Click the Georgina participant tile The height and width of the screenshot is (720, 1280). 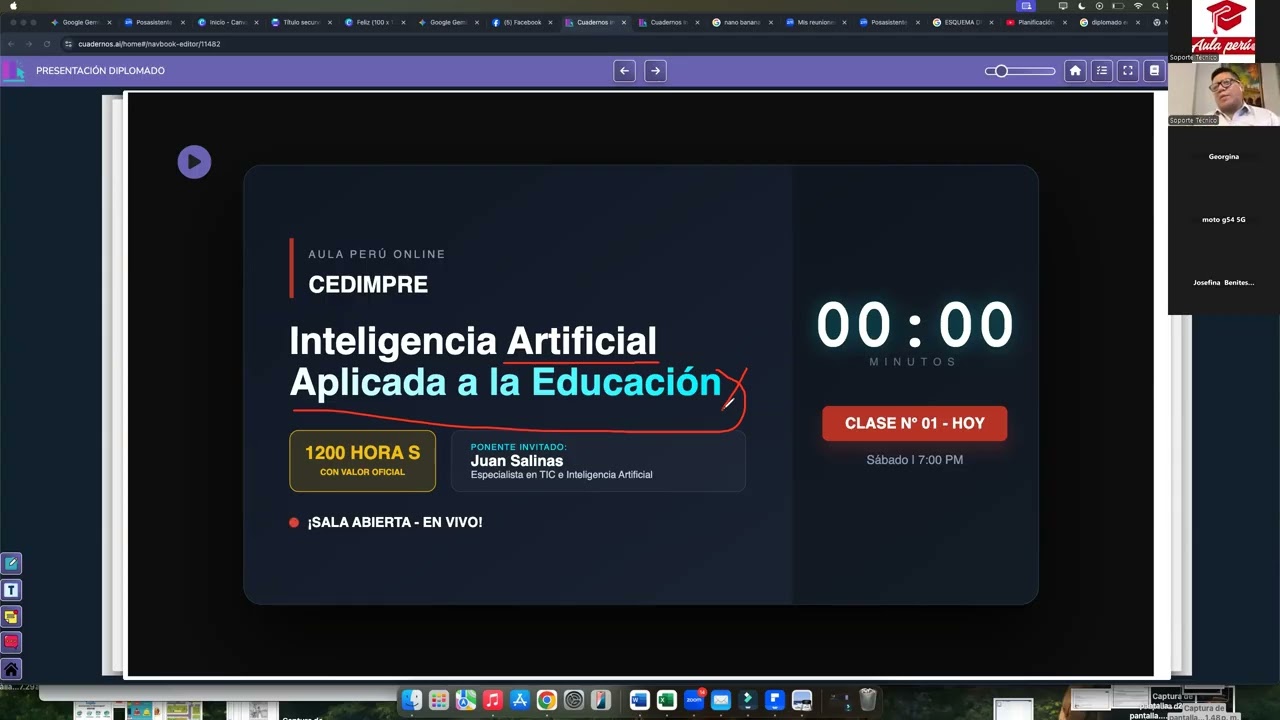[1223, 157]
